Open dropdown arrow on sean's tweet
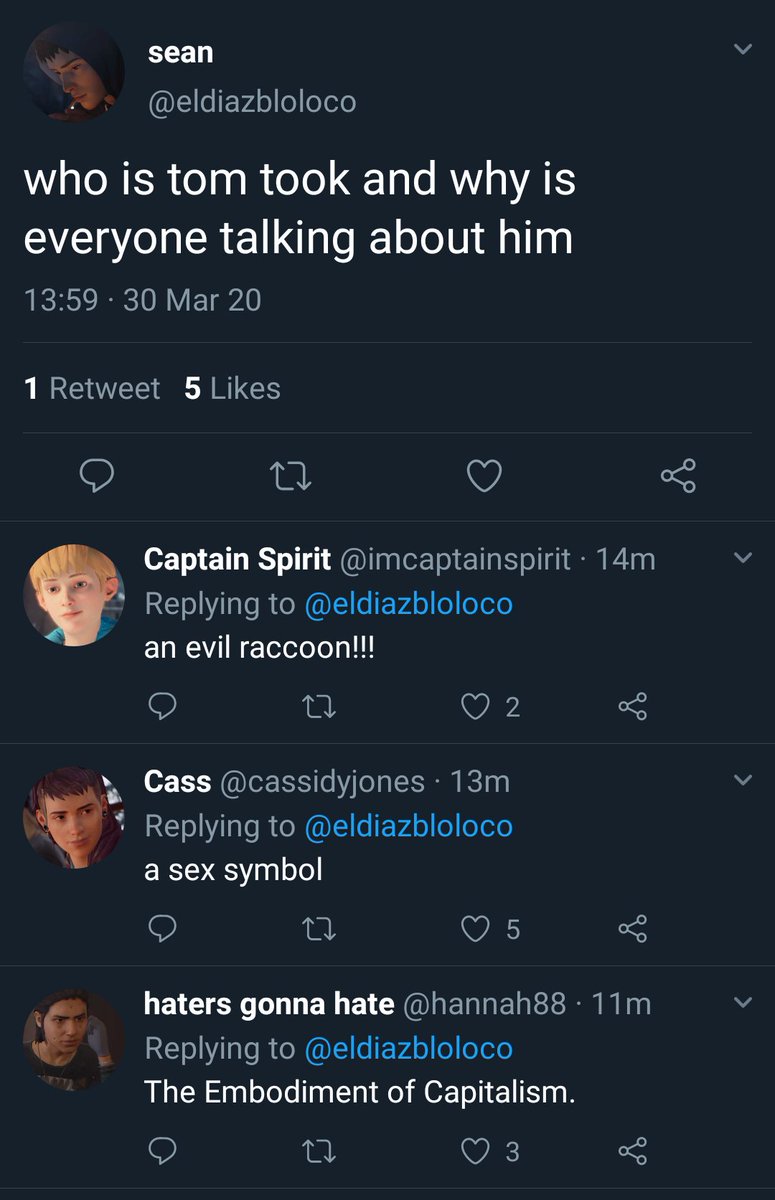Viewport: 775px width, 1200px height. (742, 49)
